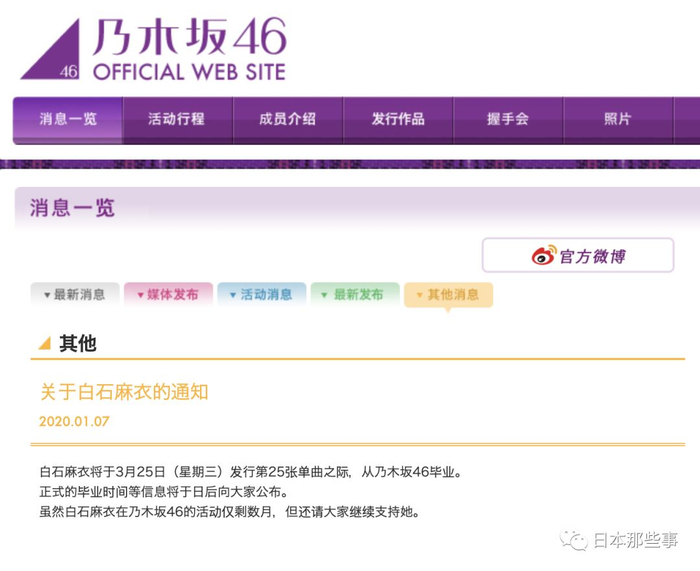
Task: Go to 活动行程 in the navigation bar
Action: point(177,120)
